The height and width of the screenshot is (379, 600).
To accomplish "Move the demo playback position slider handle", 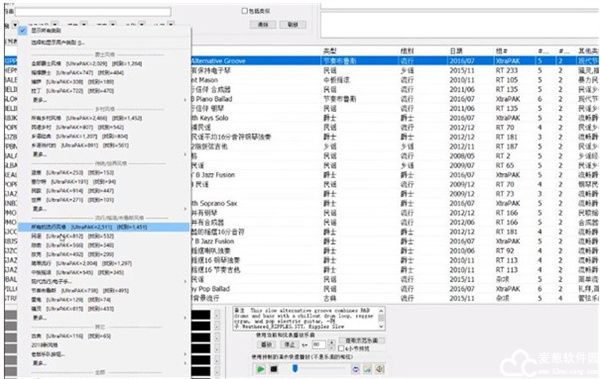I will coord(295,368).
